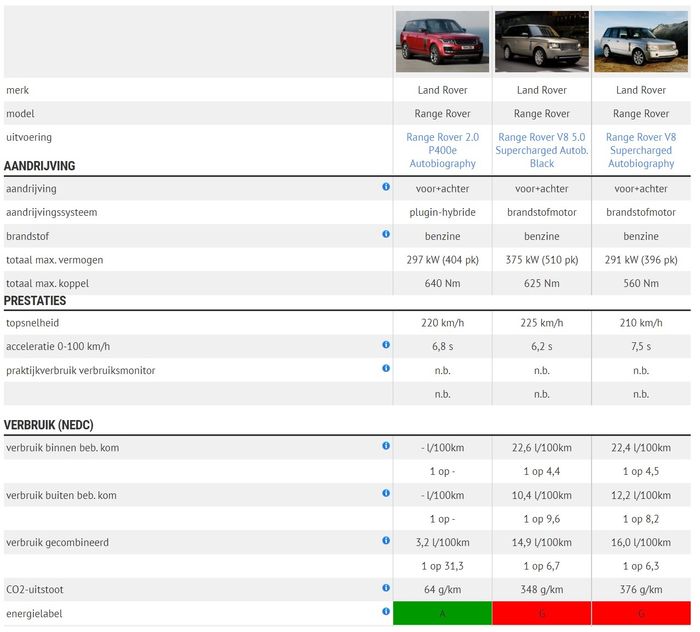Click the info icon next to aandrijving
Image resolution: width=700 pixels, height=632 pixels.
(x=386, y=187)
